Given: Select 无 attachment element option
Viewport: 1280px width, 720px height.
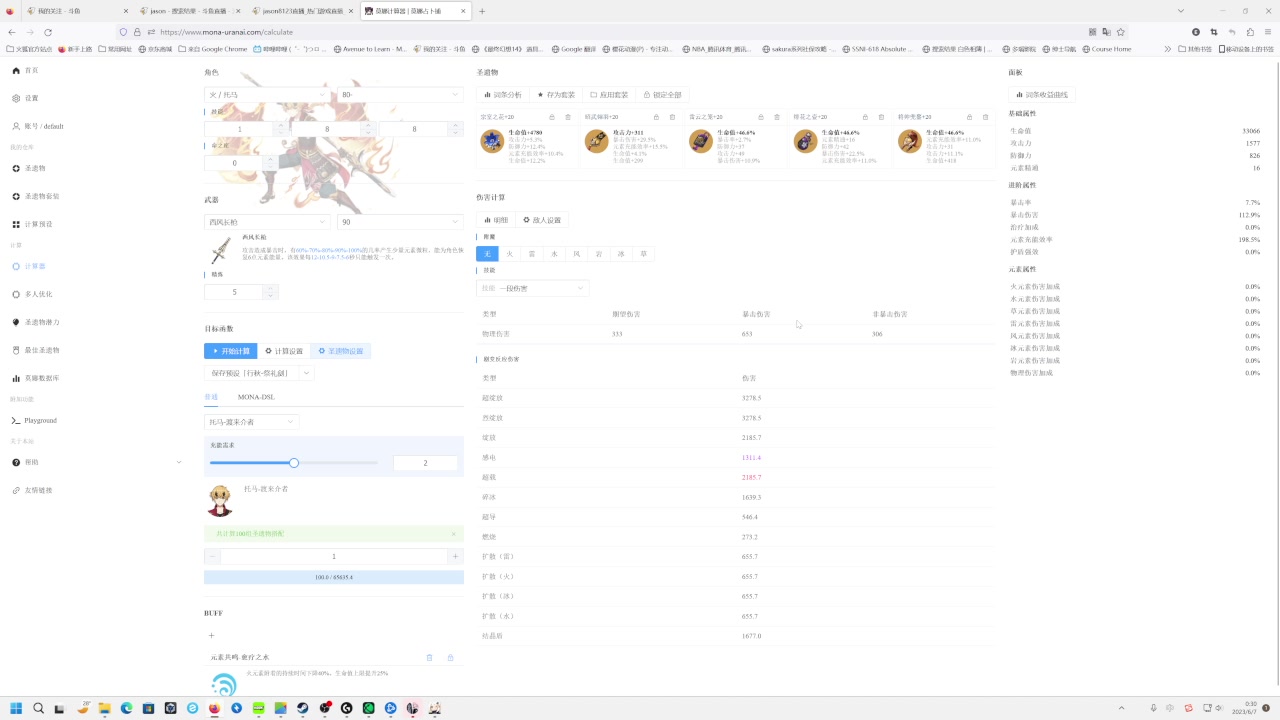Looking at the screenshot, I should [x=487, y=254].
